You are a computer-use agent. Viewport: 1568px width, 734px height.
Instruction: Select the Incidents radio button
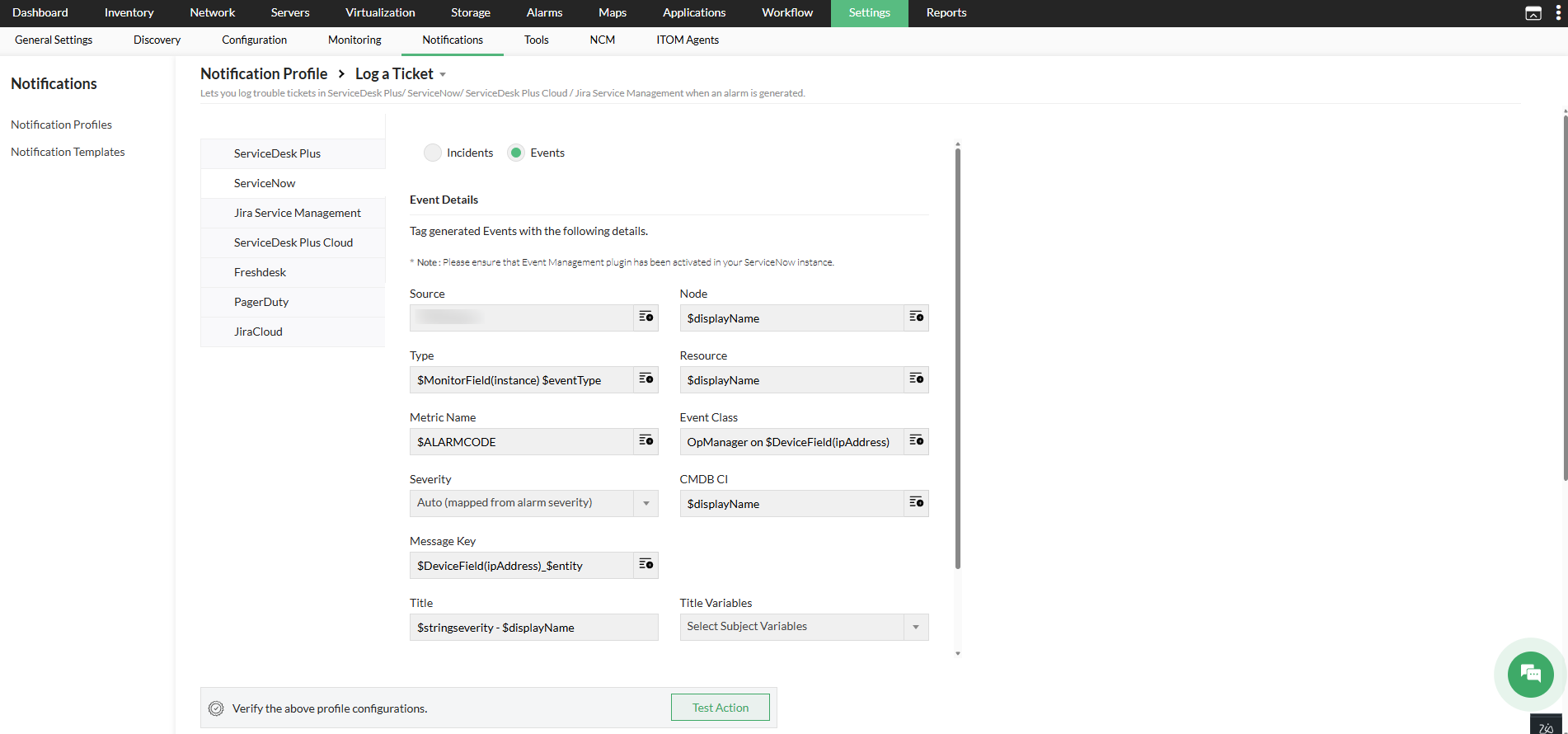tap(433, 153)
